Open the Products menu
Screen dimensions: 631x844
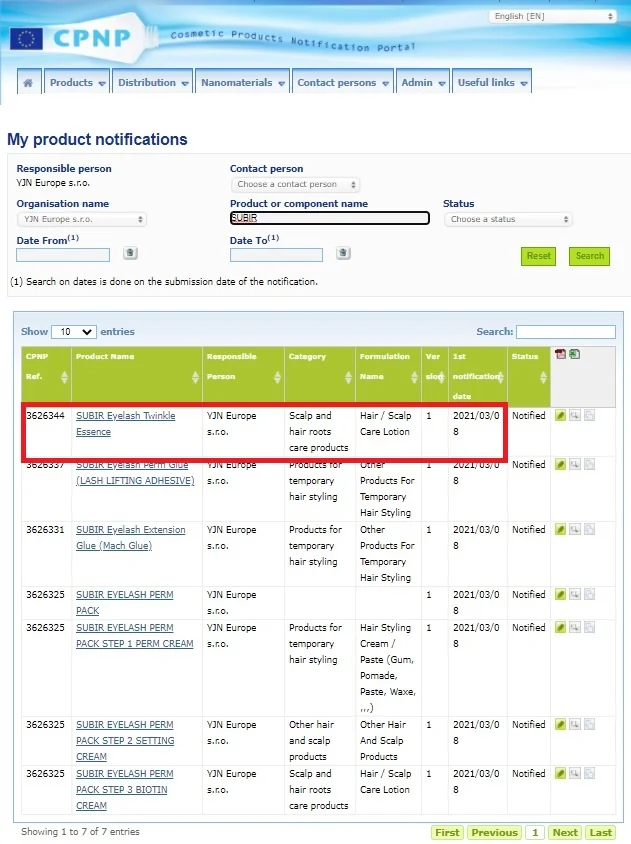(77, 82)
